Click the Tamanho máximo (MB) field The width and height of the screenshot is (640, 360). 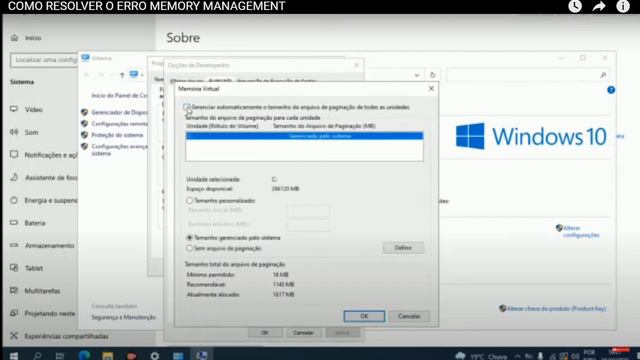point(308,224)
